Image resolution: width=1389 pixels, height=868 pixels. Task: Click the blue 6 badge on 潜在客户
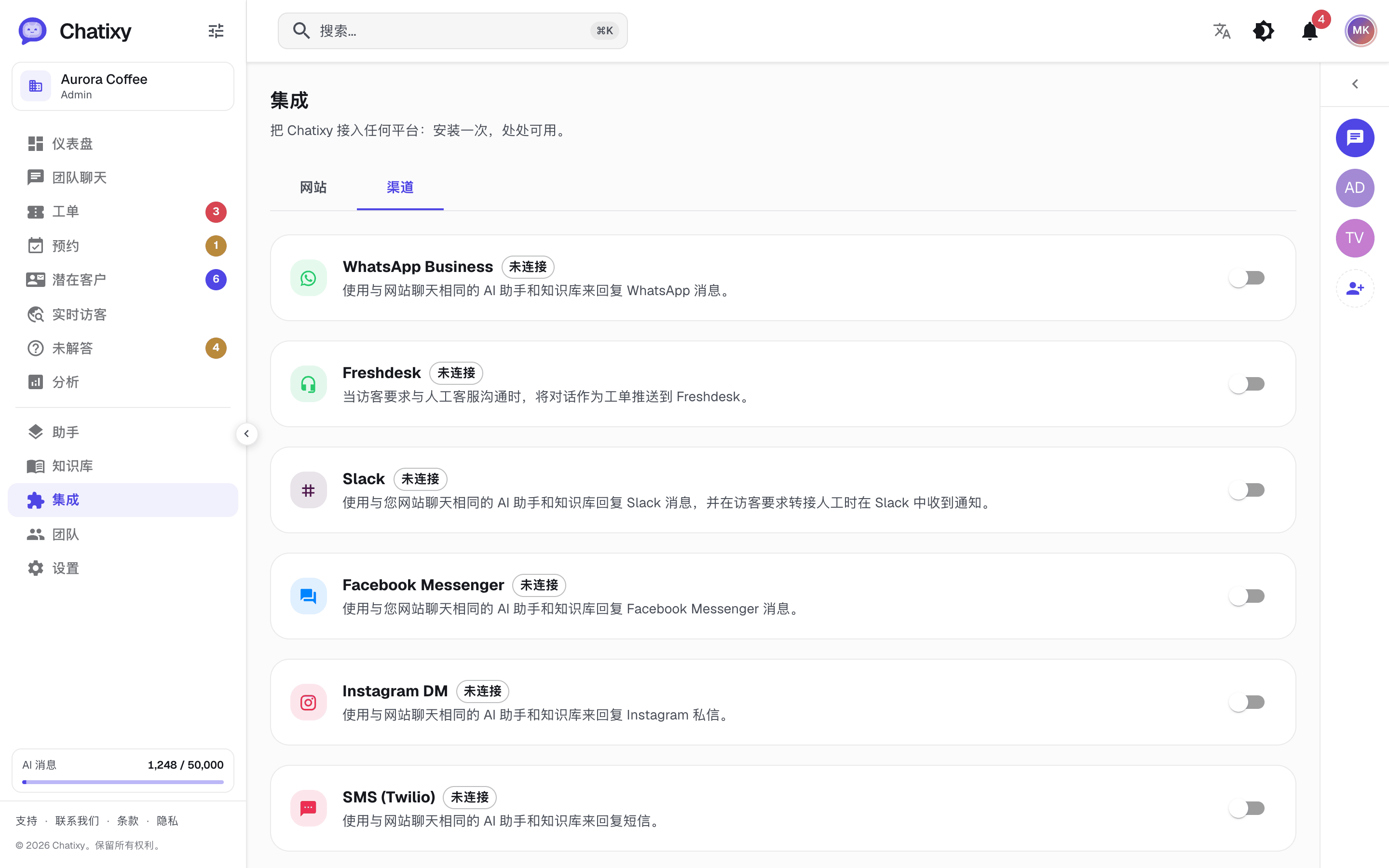point(216,280)
